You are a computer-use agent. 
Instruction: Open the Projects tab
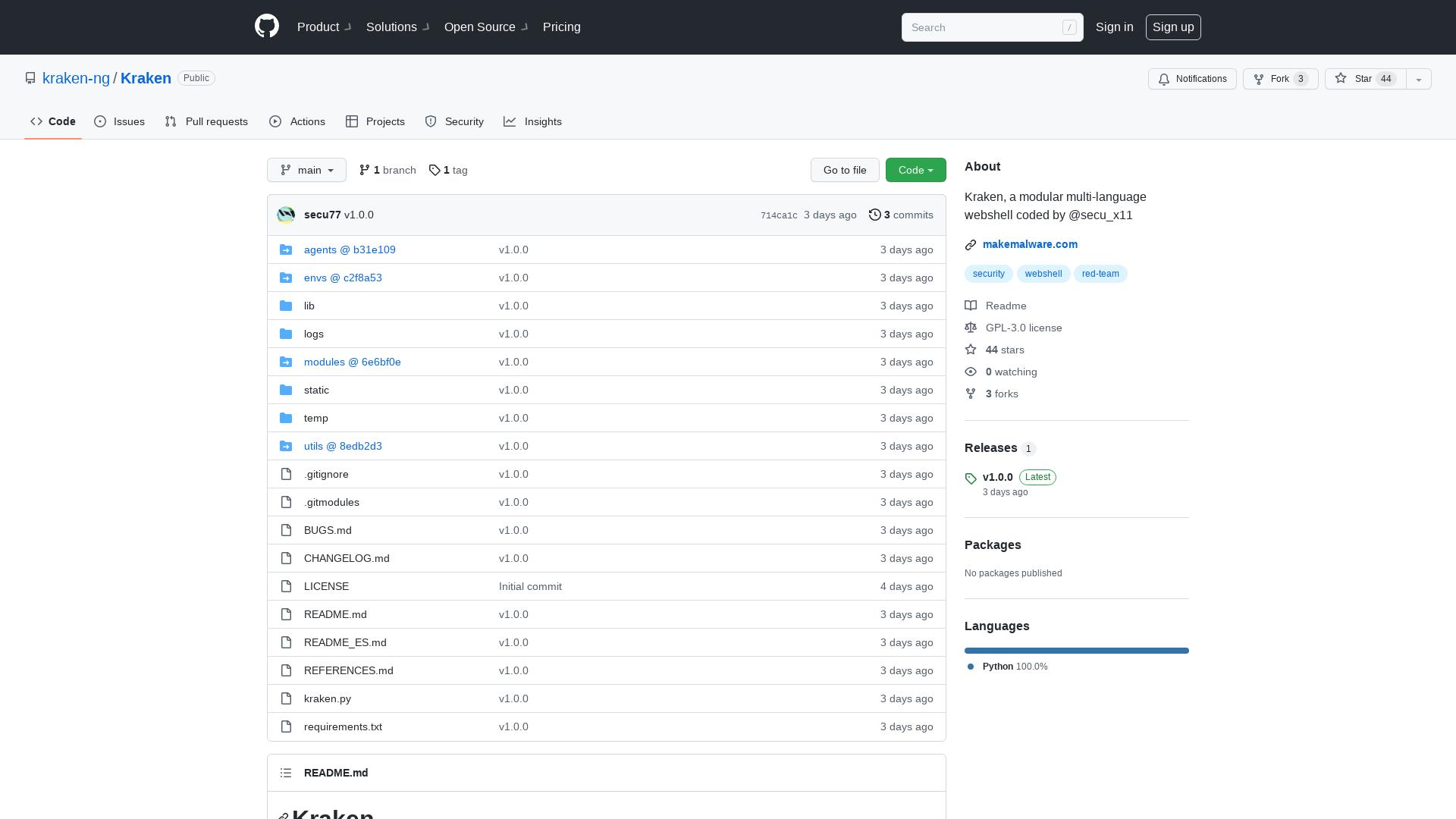[x=375, y=121]
